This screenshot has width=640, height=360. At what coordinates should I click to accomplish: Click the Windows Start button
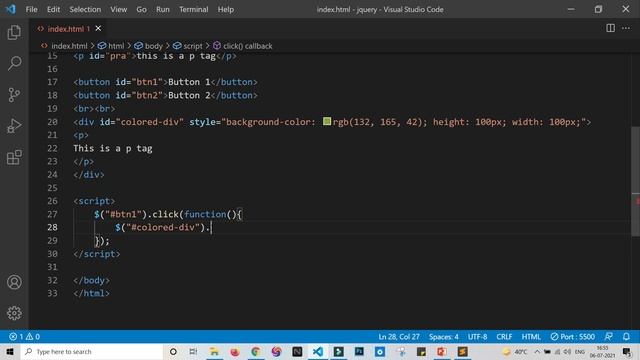[x=10, y=351]
